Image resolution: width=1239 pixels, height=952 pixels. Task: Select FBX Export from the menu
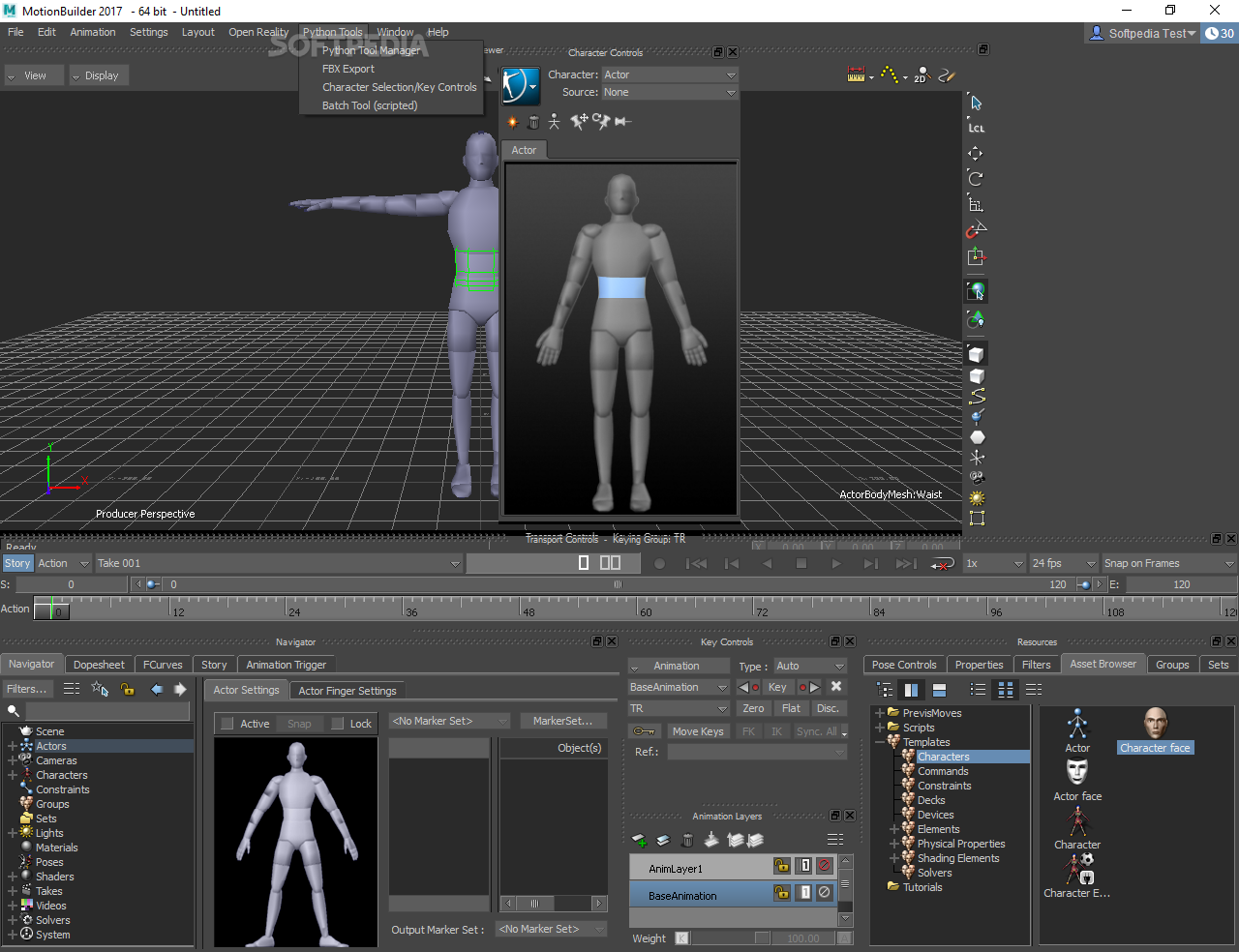tap(348, 69)
